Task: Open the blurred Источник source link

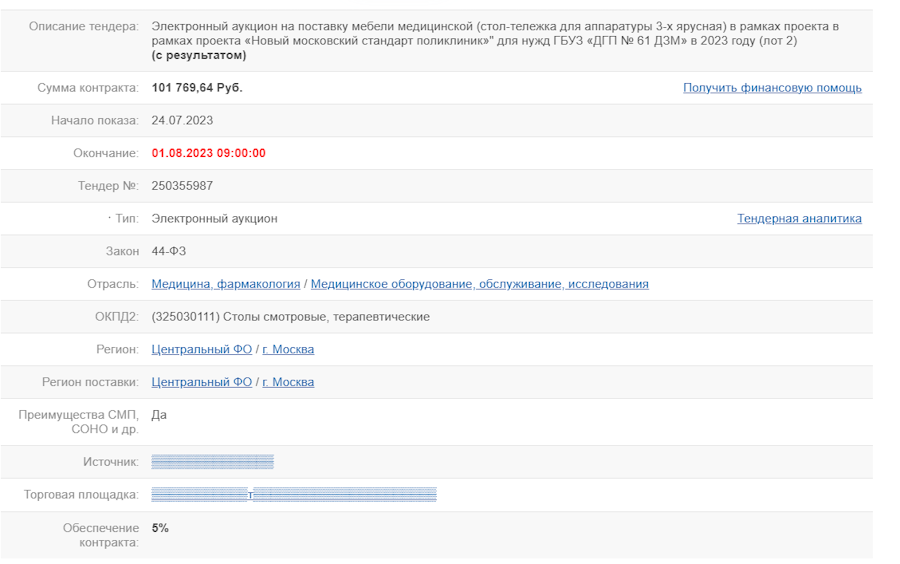Action: (x=212, y=462)
